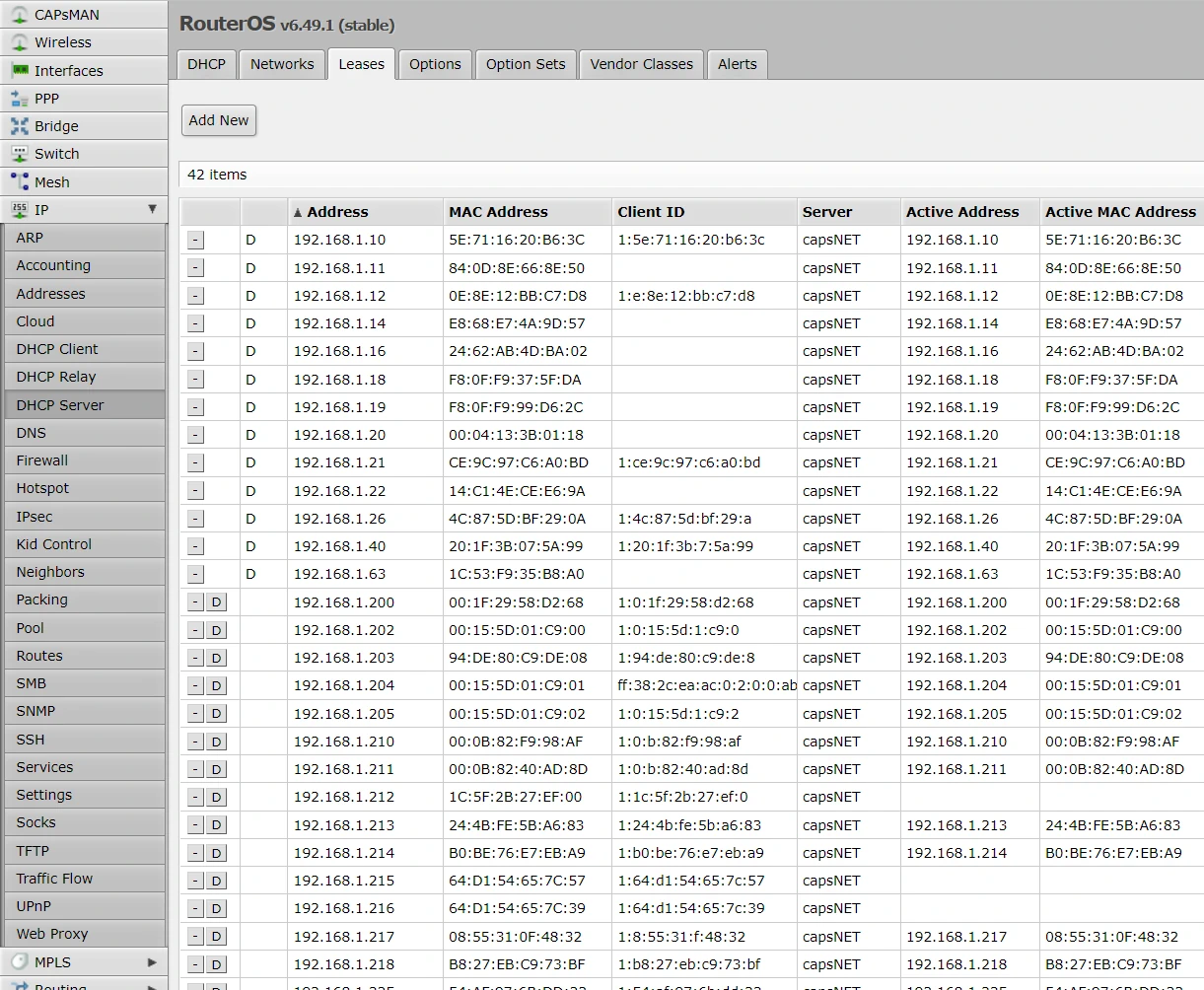Open the Firewall submenu item
Screen dimensions: 1204x990
42,460
